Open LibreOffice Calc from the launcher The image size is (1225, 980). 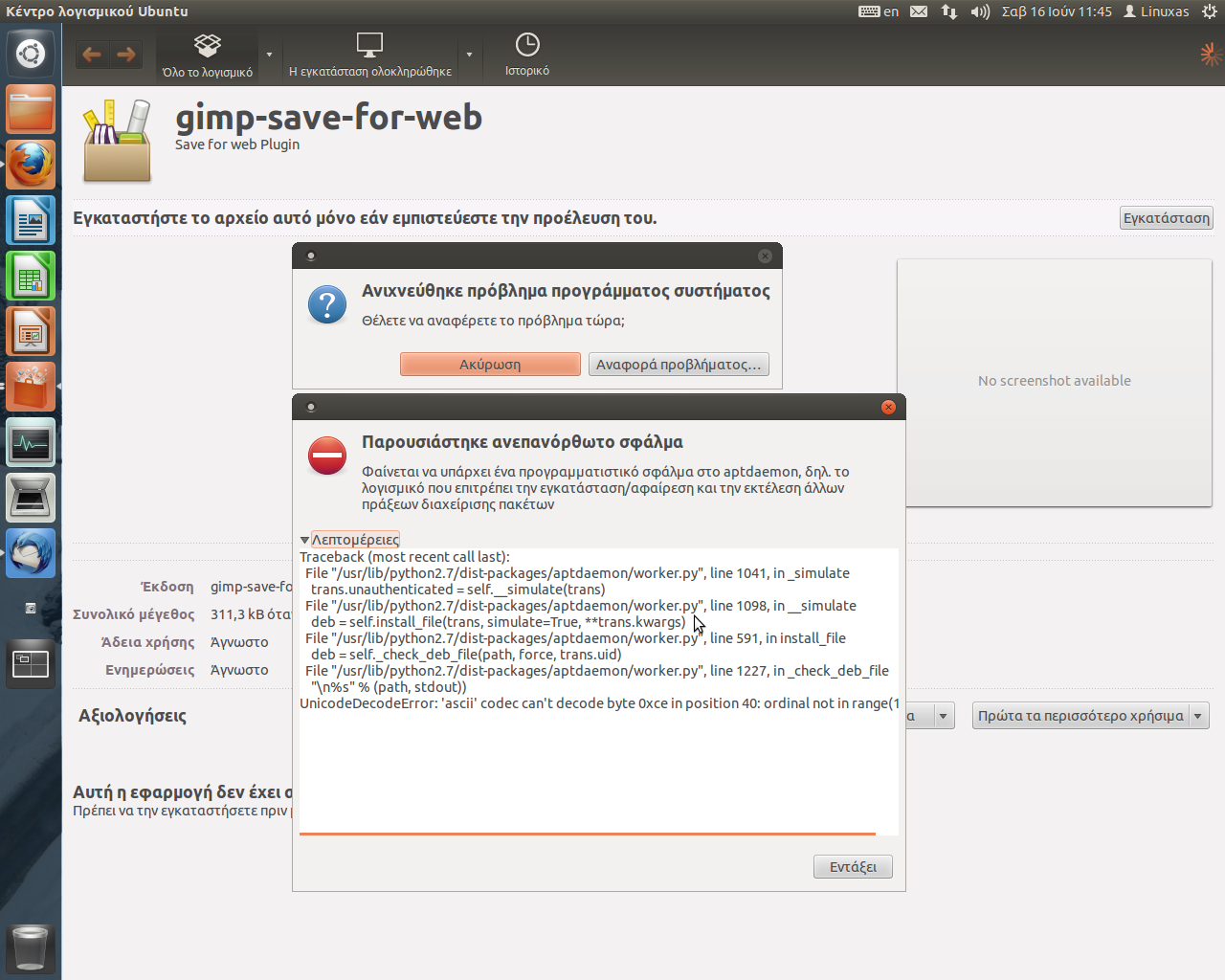click(x=31, y=276)
